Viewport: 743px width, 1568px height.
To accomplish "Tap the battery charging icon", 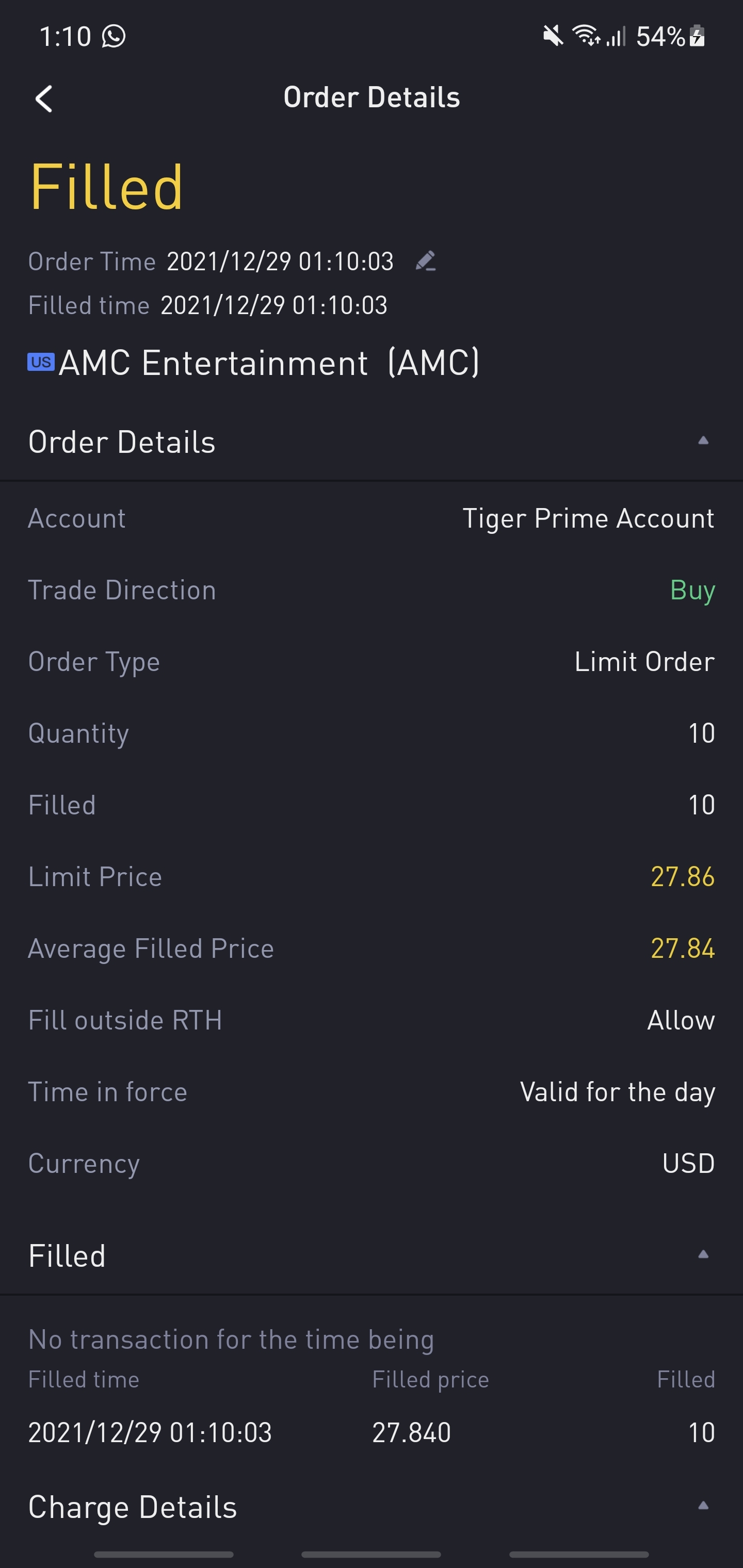I will click(698, 36).
